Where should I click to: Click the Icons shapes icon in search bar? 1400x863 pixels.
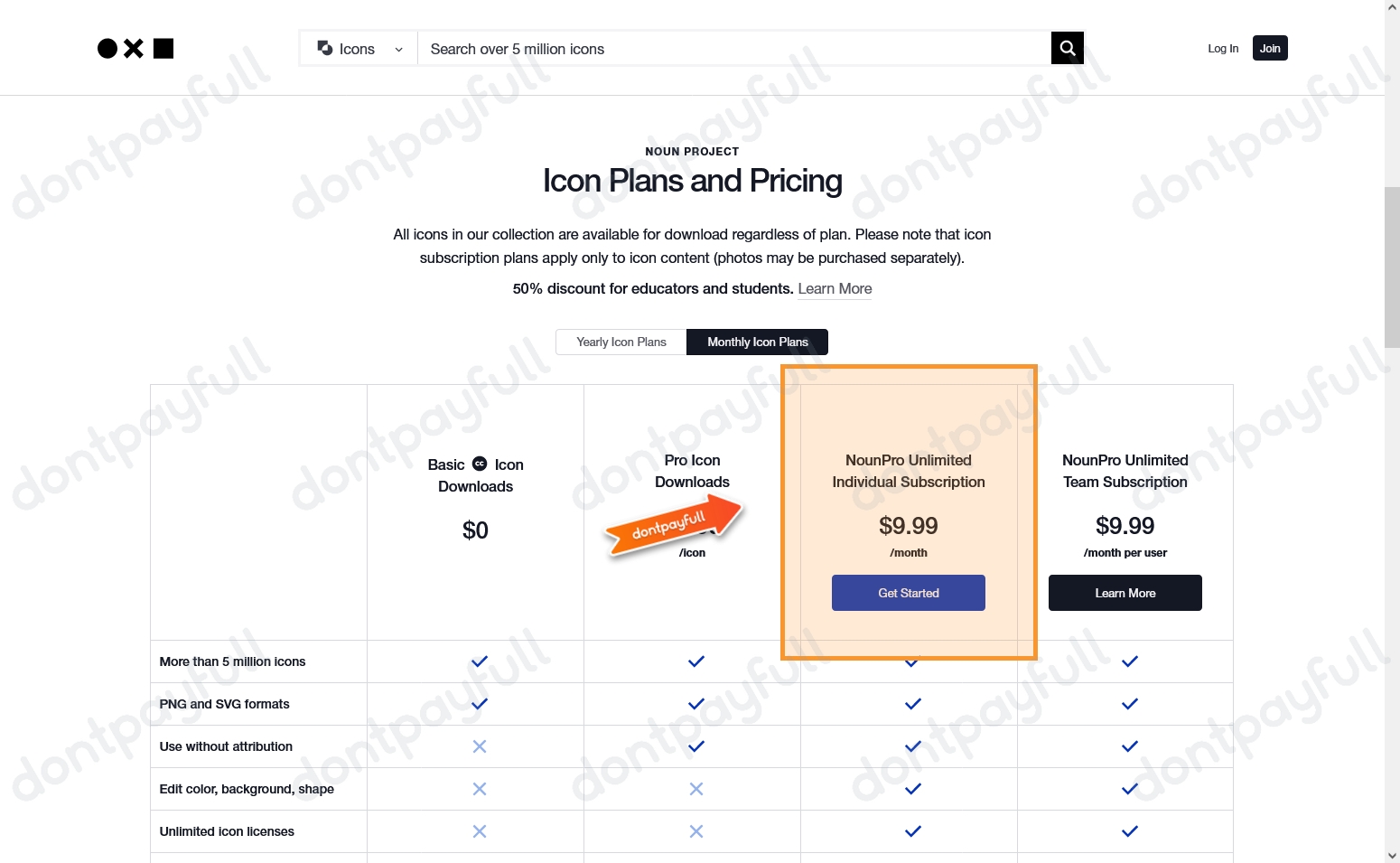pos(325,48)
